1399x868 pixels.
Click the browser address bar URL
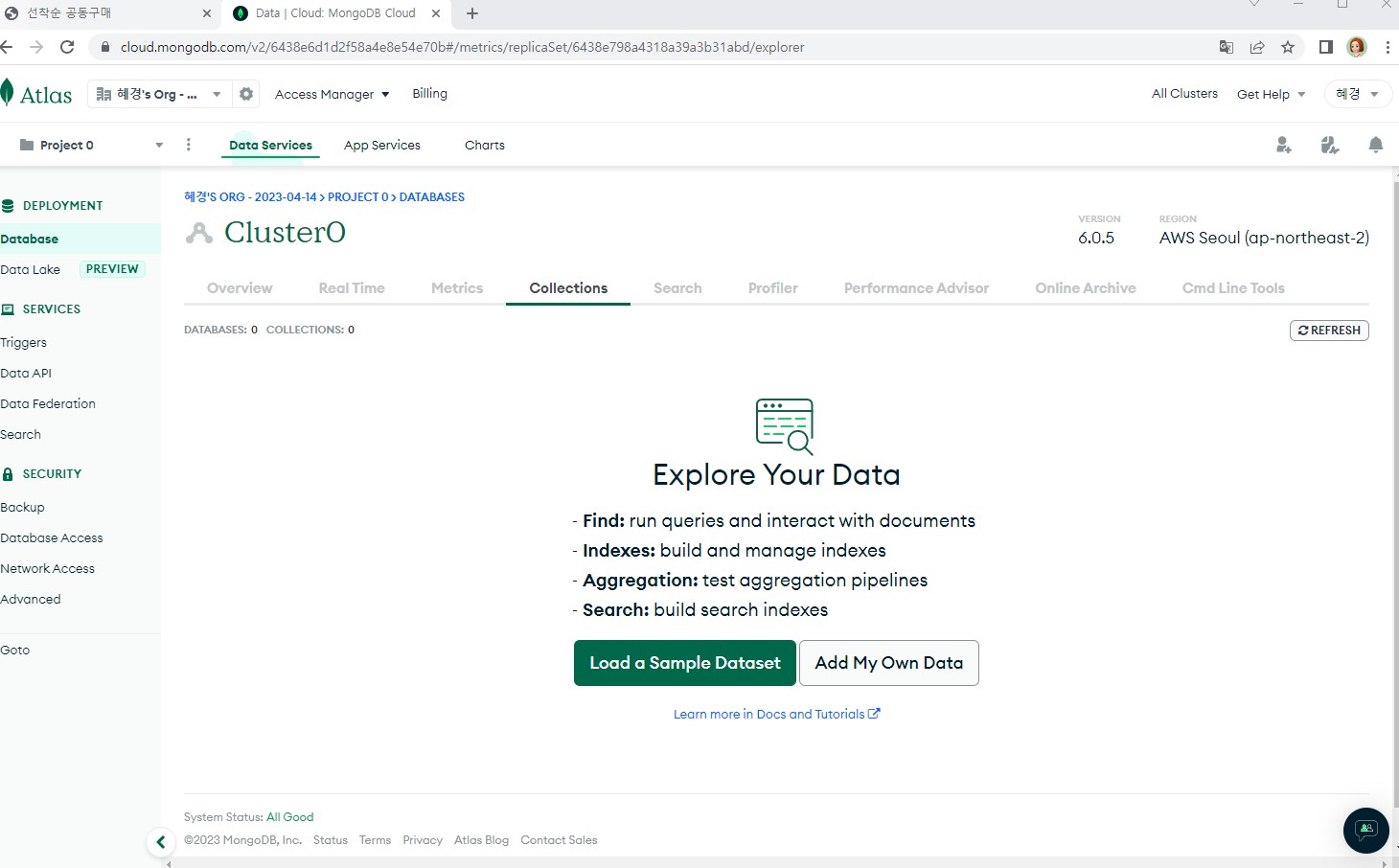click(462, 47)
